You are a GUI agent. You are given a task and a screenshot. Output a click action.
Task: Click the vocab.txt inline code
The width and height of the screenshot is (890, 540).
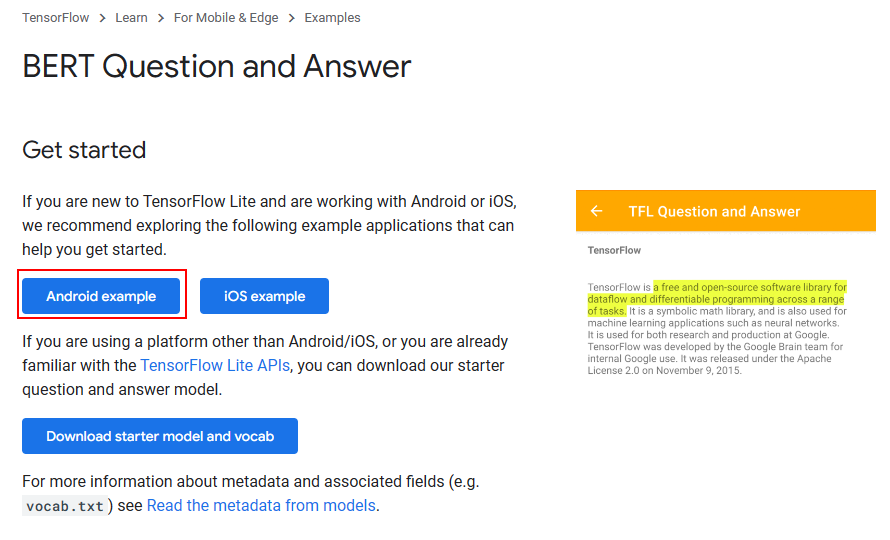(65, 506)
